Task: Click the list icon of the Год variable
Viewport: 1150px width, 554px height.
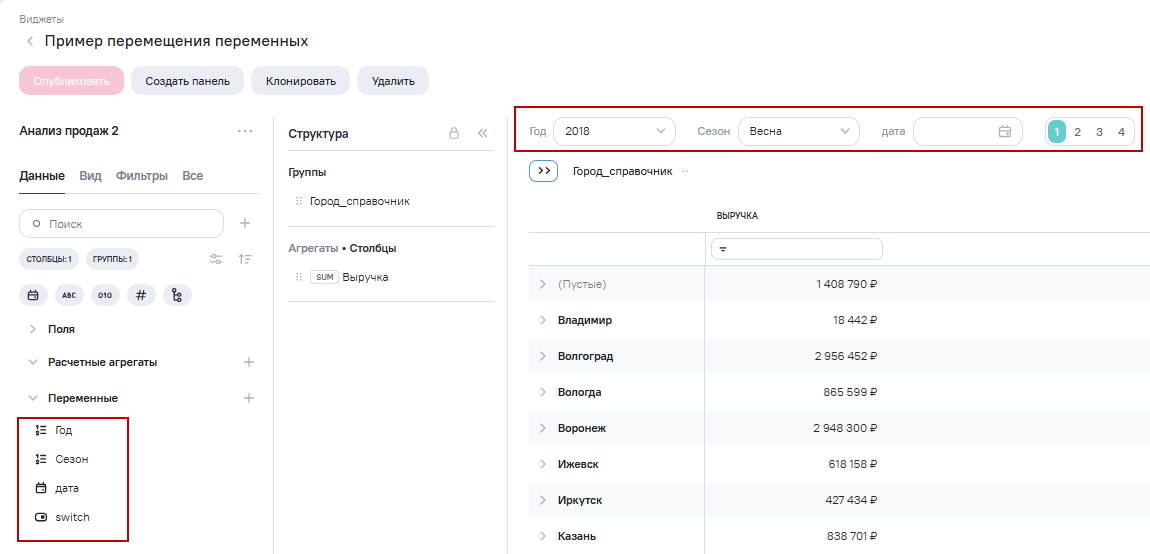Action: click(x=41, y=431)
